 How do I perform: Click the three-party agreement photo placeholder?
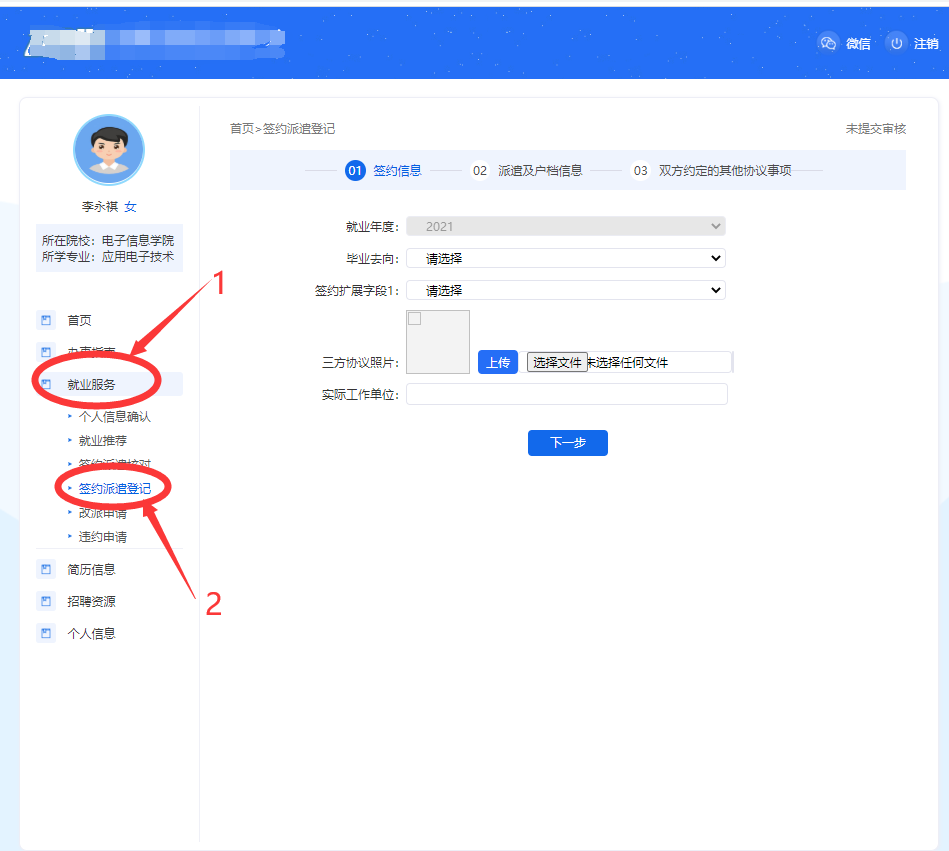coord(438,342)
